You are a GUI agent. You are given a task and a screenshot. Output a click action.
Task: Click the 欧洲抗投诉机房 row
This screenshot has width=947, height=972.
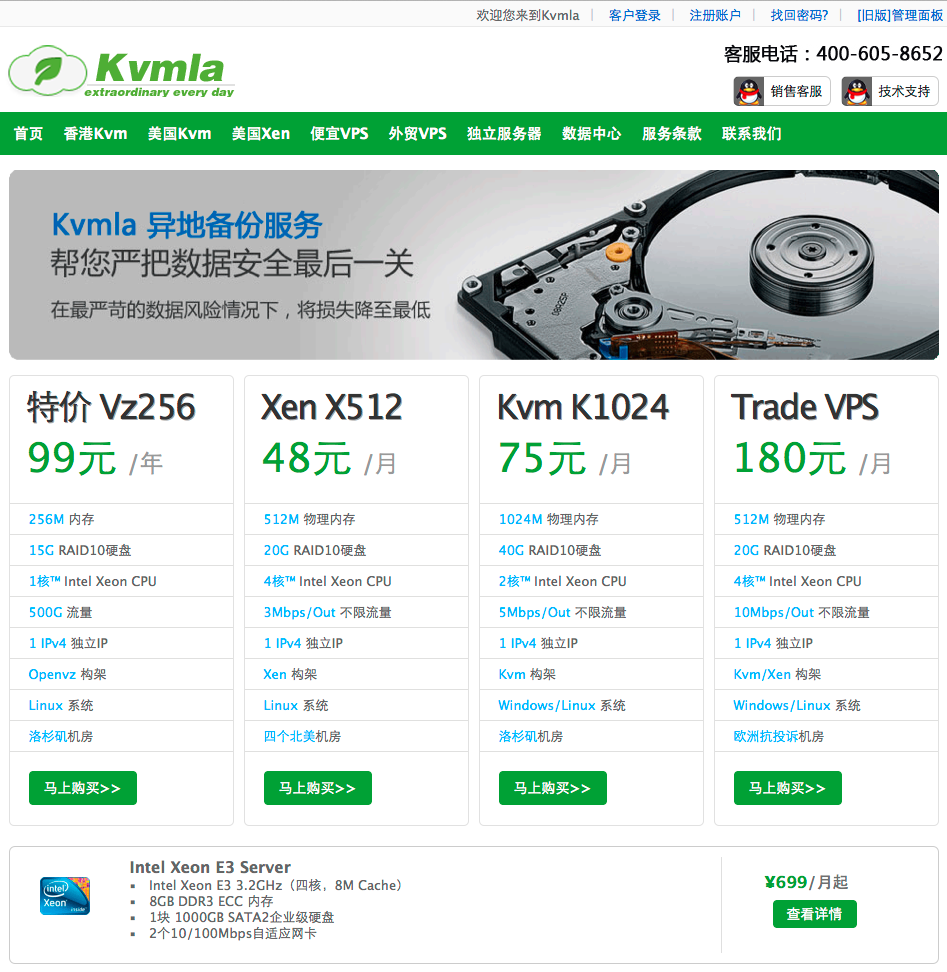click(x=826, y=736)
